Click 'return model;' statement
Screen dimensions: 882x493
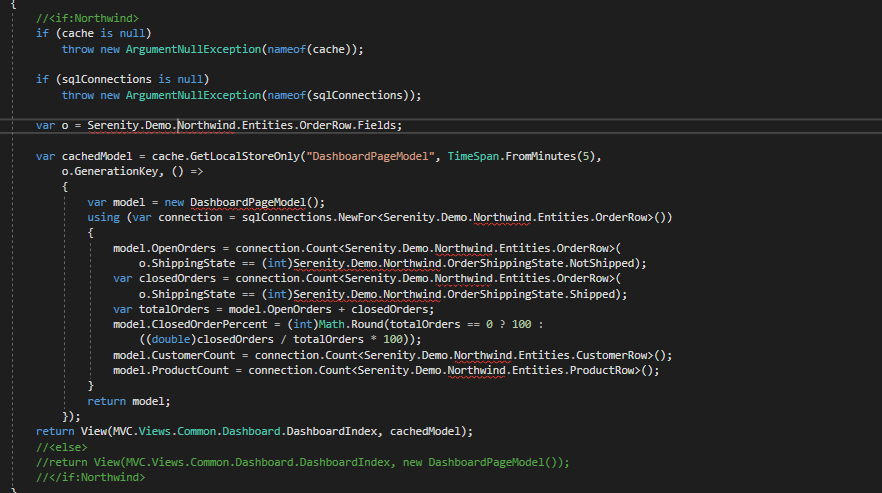click(129, 401)
